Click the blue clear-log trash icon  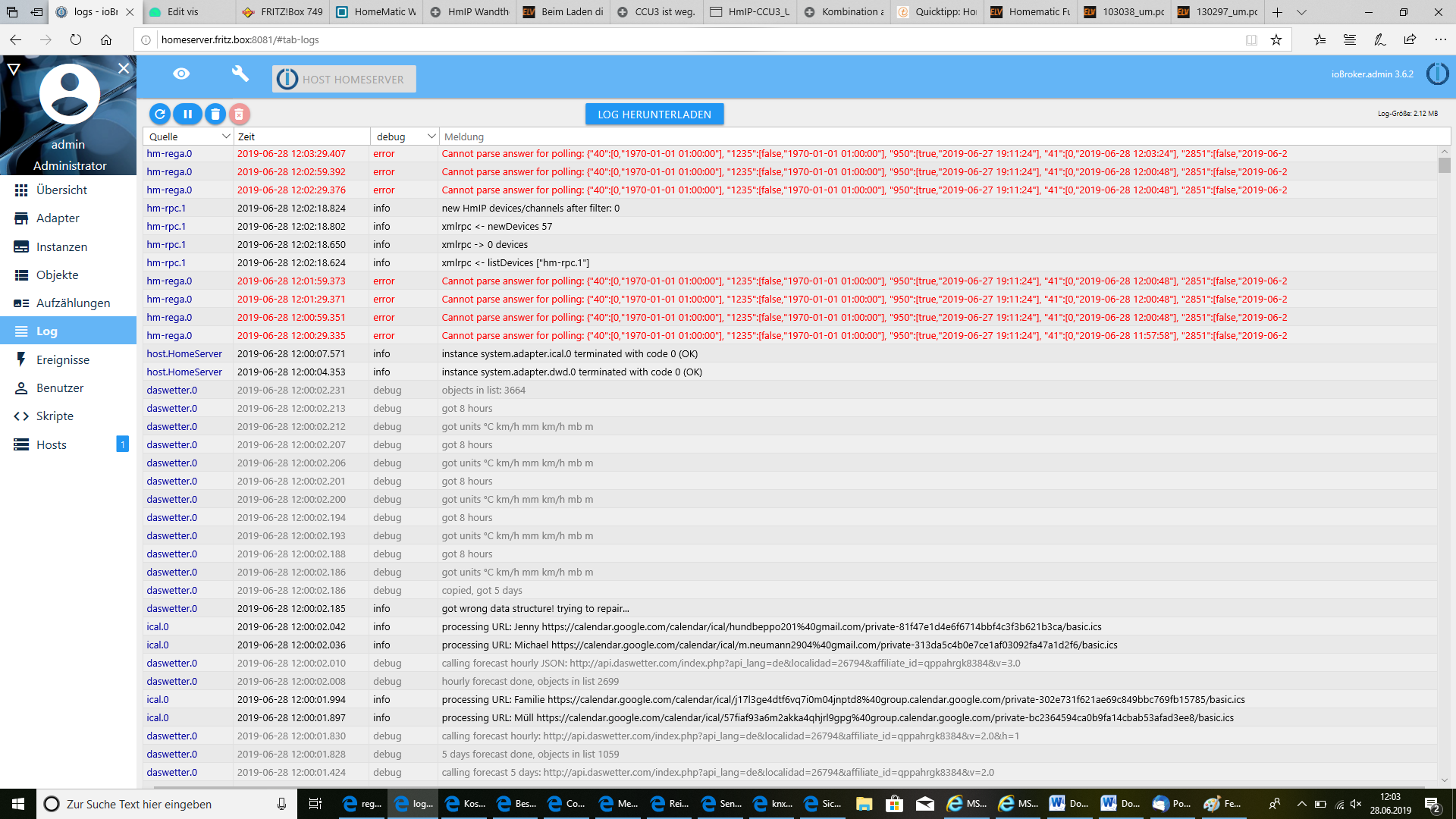click(215, 115)
